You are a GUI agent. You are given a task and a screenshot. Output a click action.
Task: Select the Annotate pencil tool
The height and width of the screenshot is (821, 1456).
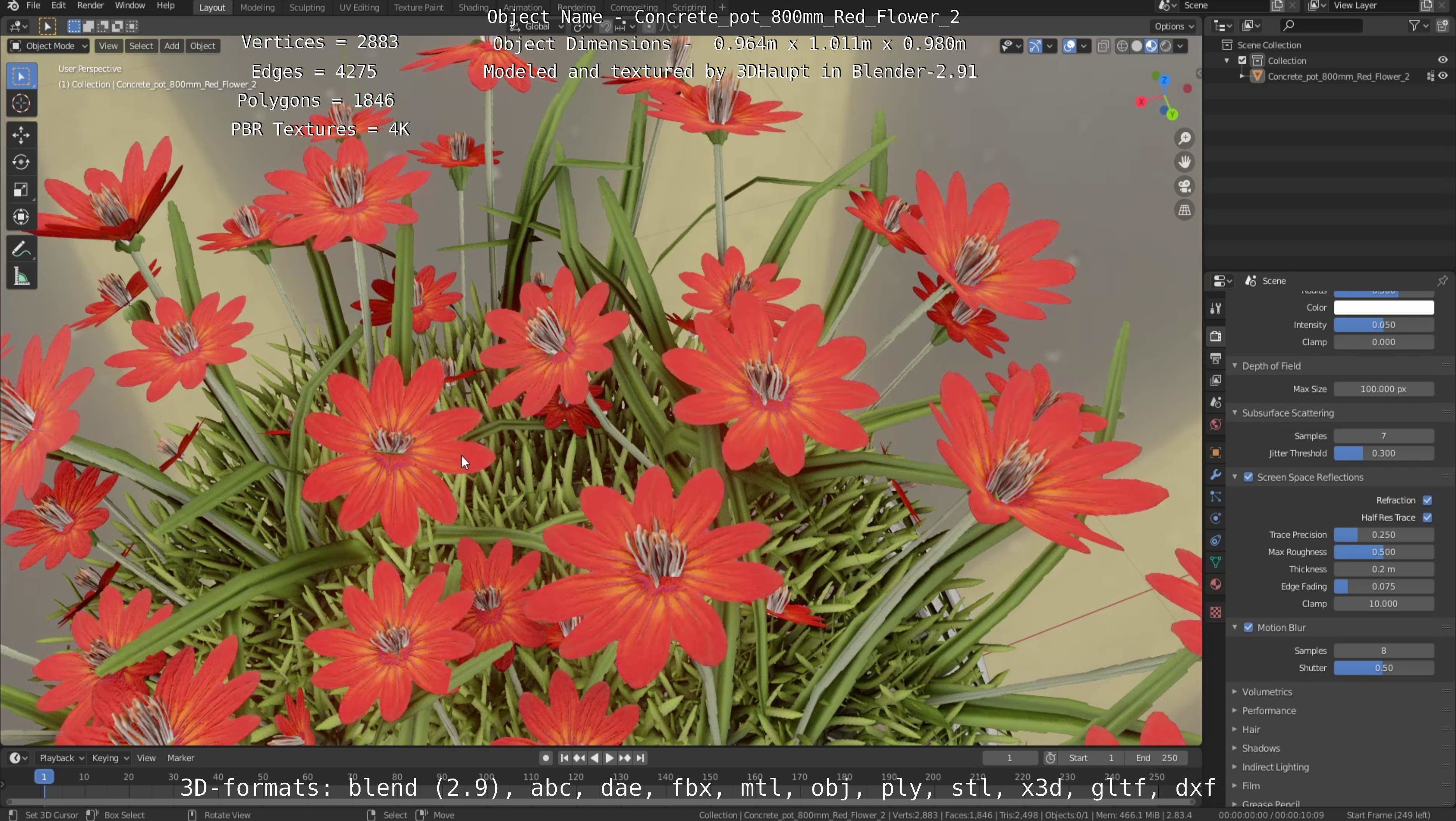[x=21, y=249]
